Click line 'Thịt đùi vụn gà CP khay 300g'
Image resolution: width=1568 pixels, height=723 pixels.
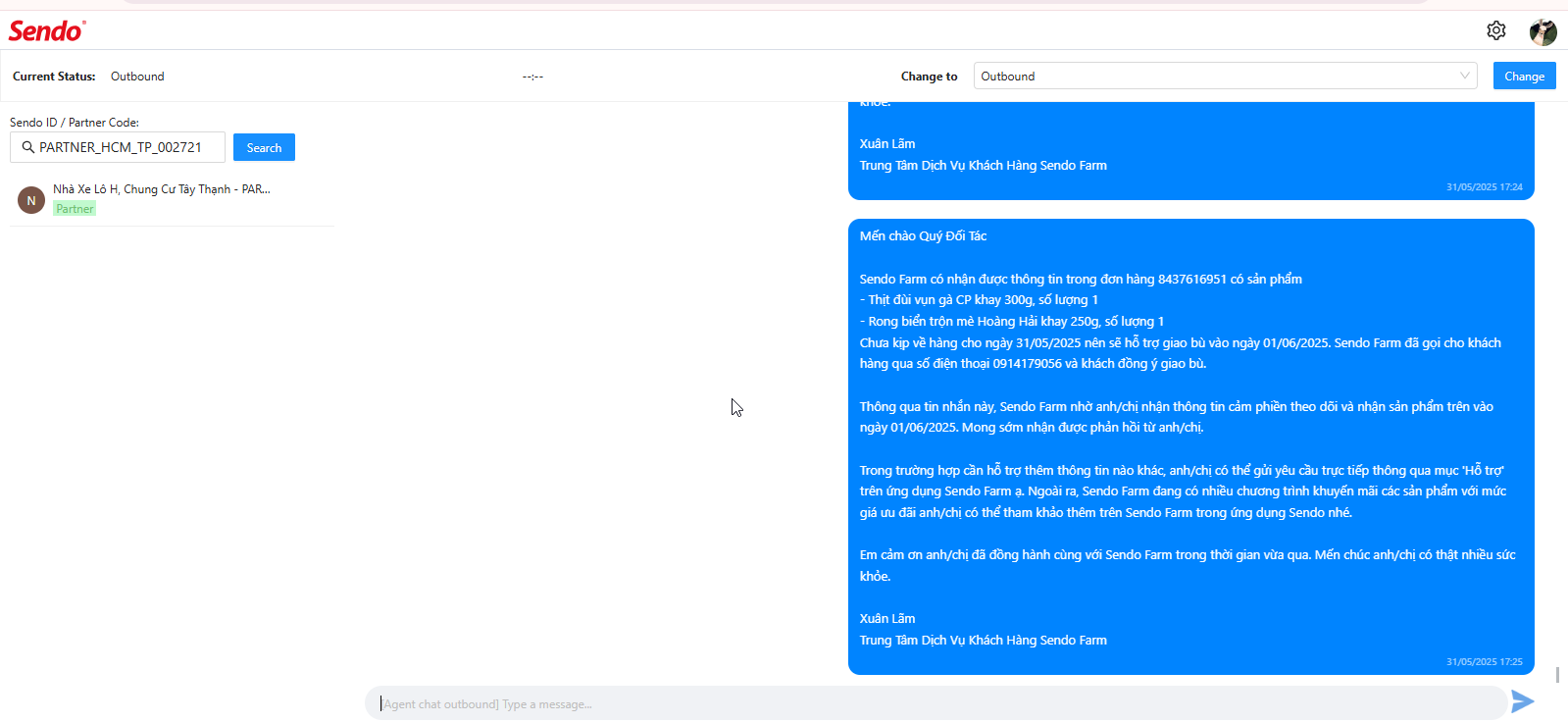(x=979, y=300)
